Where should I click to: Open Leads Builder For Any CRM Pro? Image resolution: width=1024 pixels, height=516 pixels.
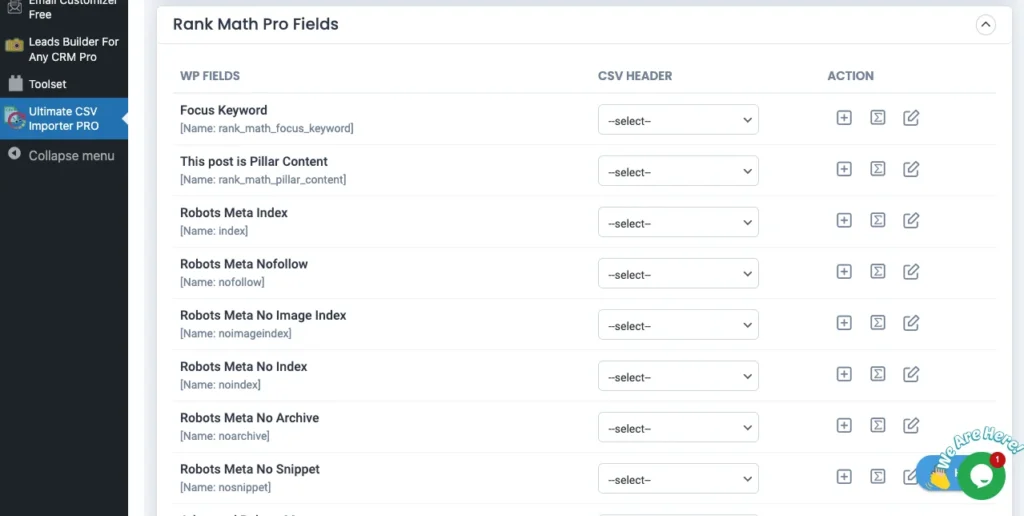point(73,49)
